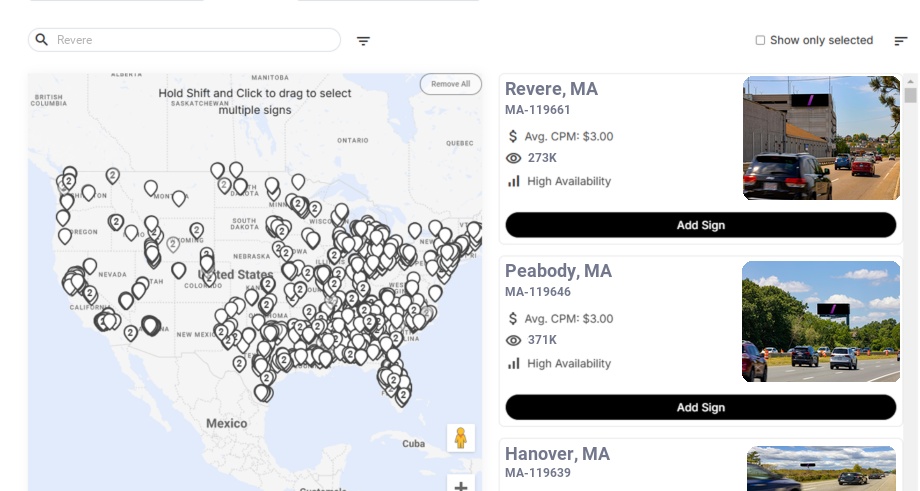Open the filter icon beside search
The width and height of the screenshot is (920, 491).
click(363, 40)
